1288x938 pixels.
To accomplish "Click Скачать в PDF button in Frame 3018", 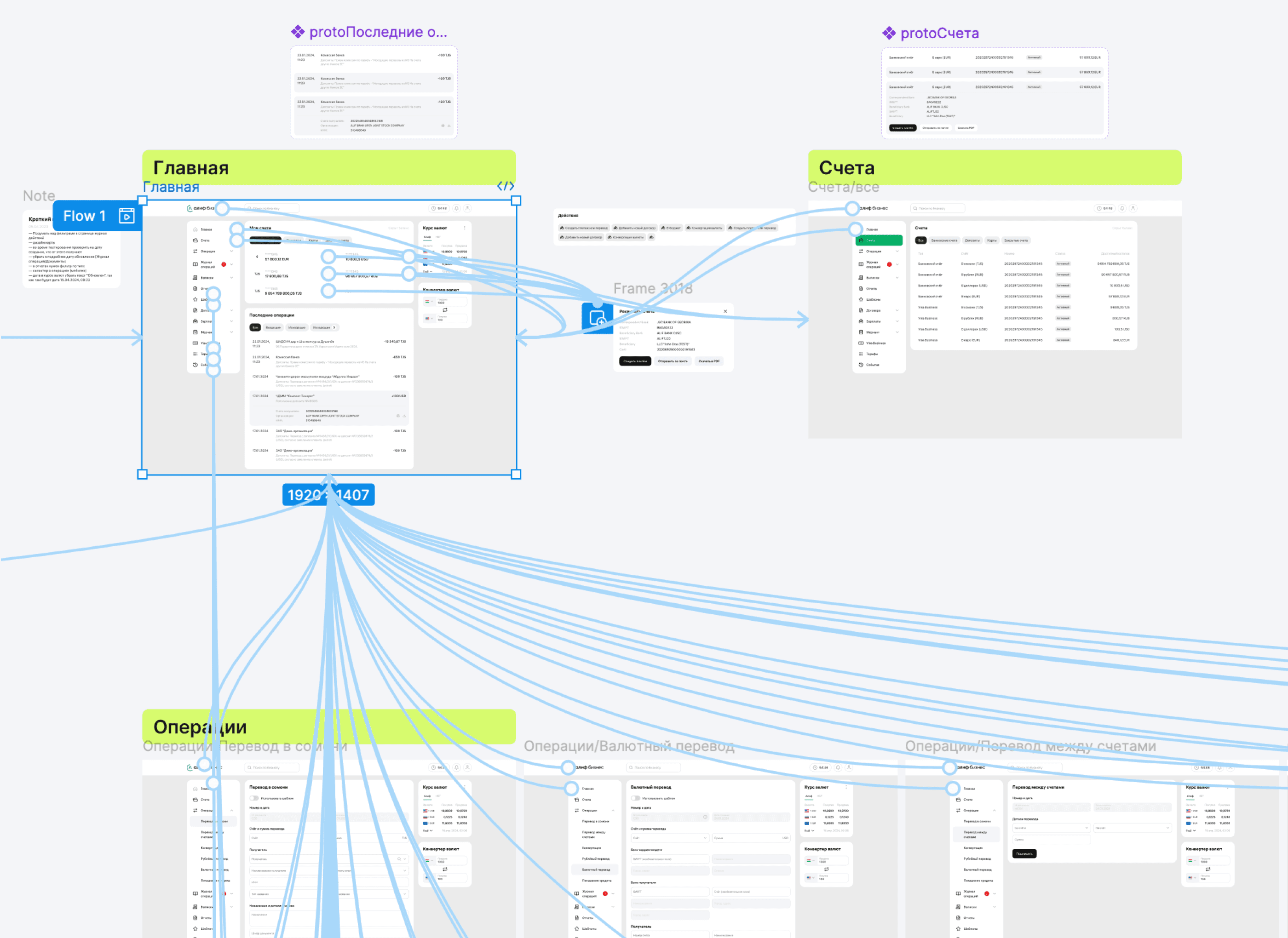I will point(709,361).
